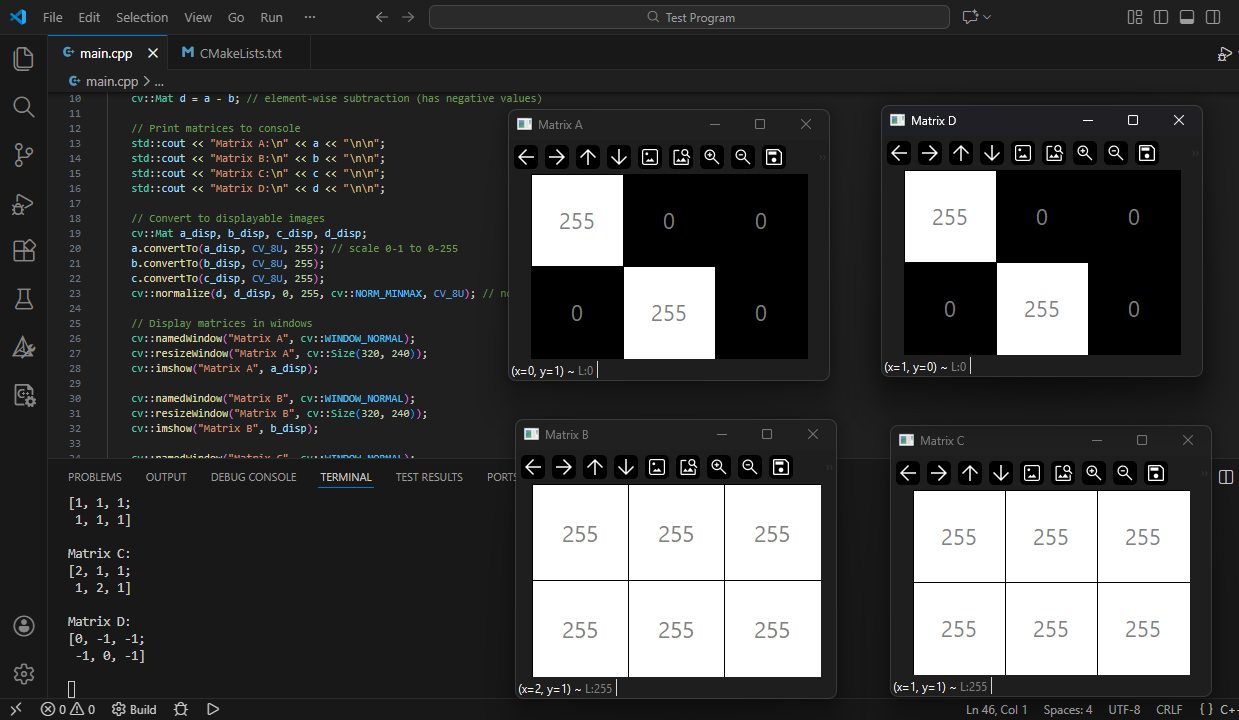This screenshot has width=1239, height=720.
Task: Open the Run and Debug view
Action: [24, 203]
